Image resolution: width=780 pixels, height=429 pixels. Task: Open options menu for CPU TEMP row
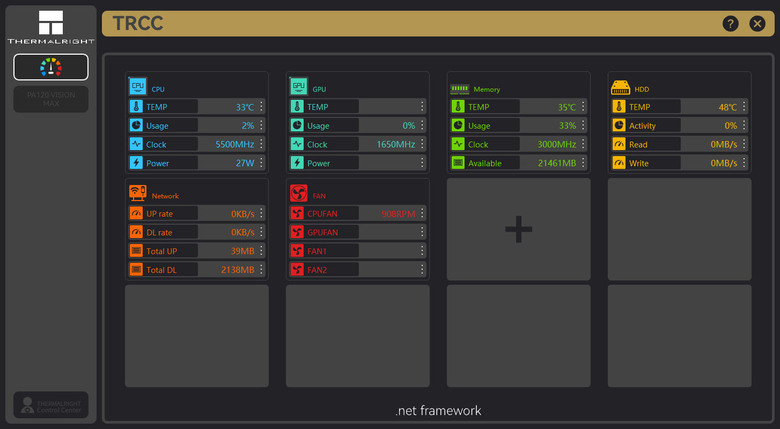[x=262, y=107]
